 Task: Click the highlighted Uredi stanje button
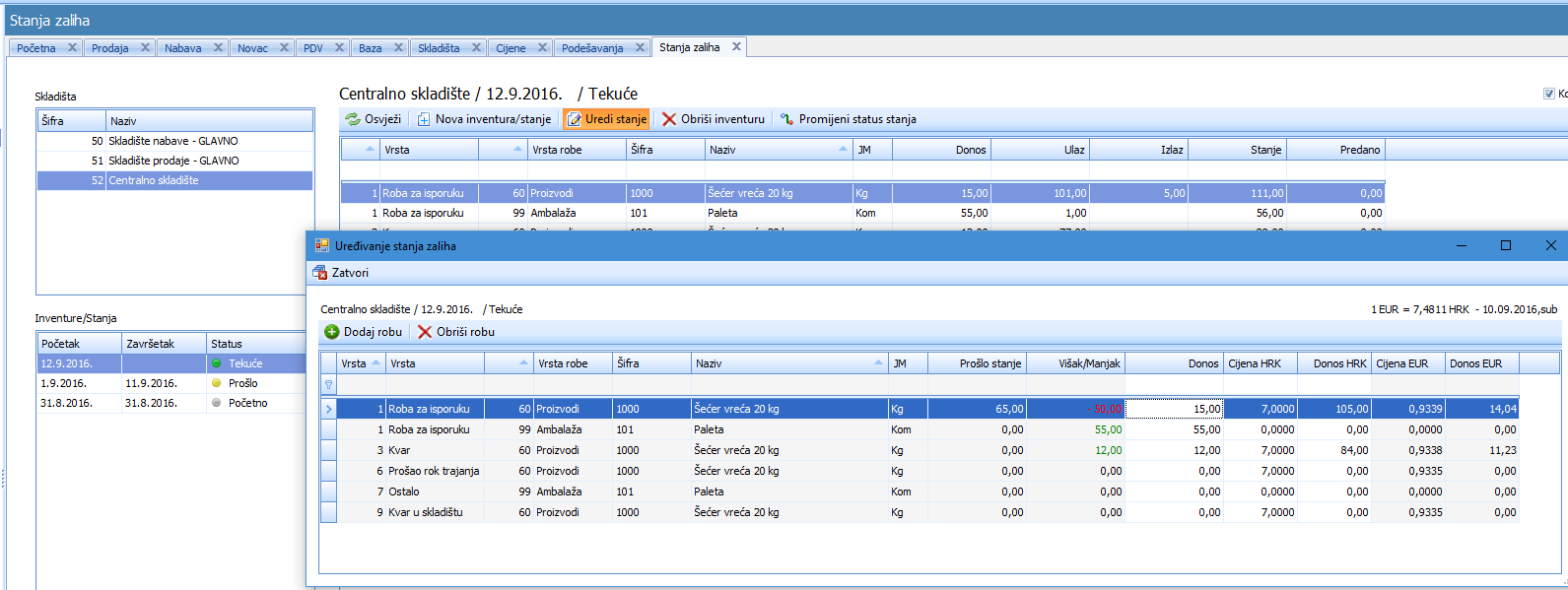click(x=606, y=119)
